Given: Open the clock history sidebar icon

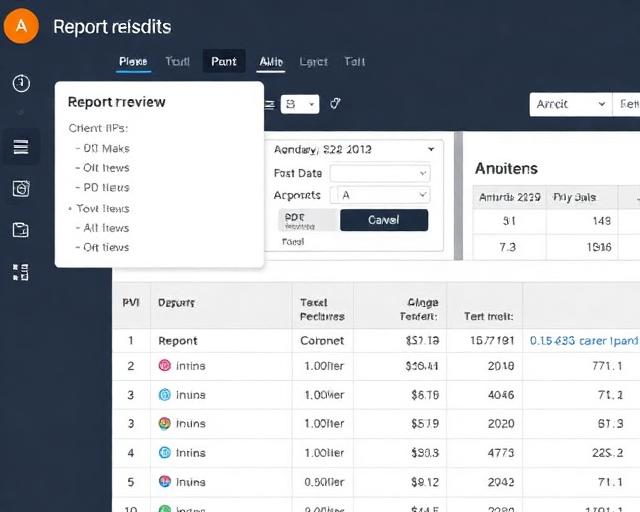Looking at the screenshot, I should pyautogui.click(x=21, y=83).
